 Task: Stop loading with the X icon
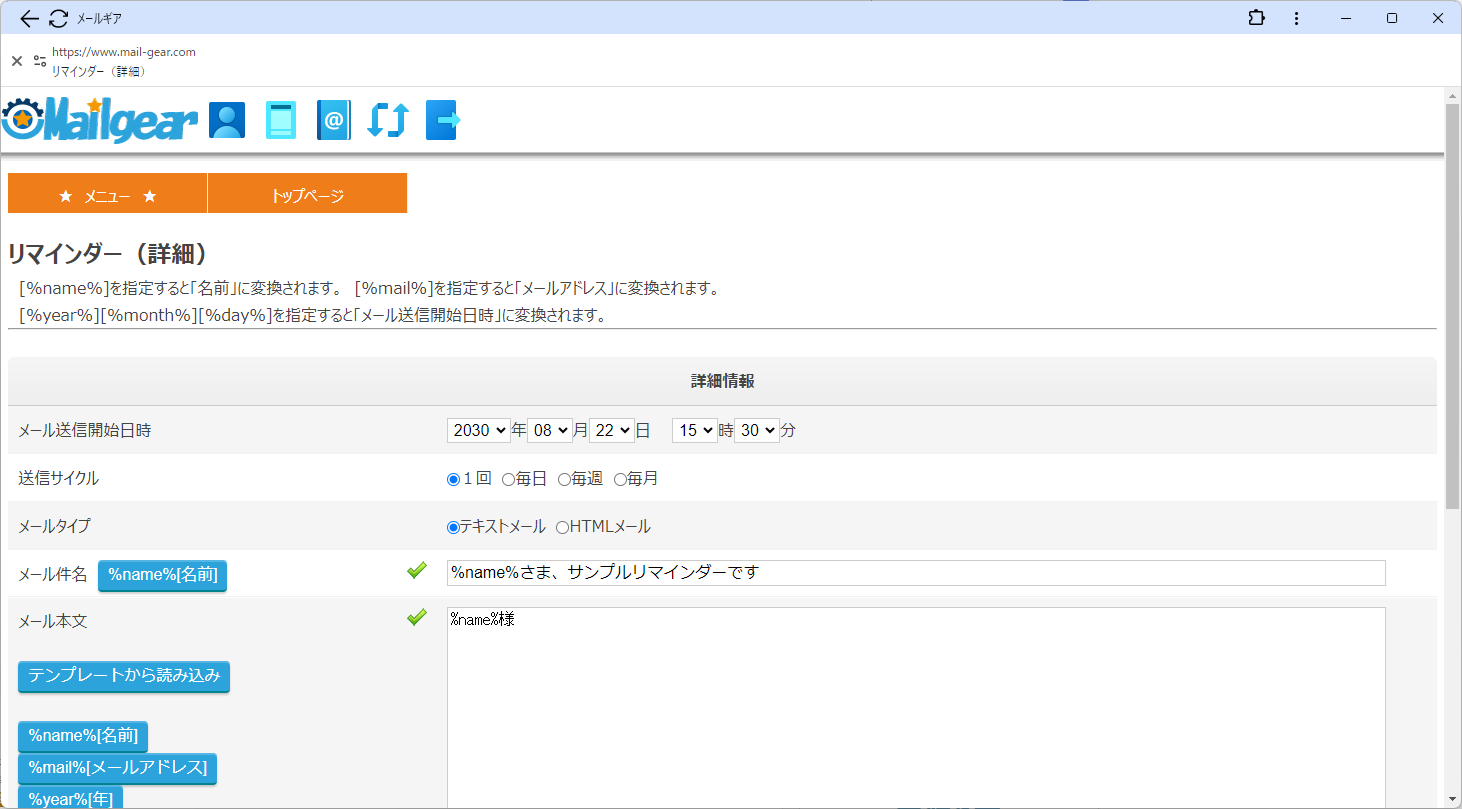click(16, 61)
